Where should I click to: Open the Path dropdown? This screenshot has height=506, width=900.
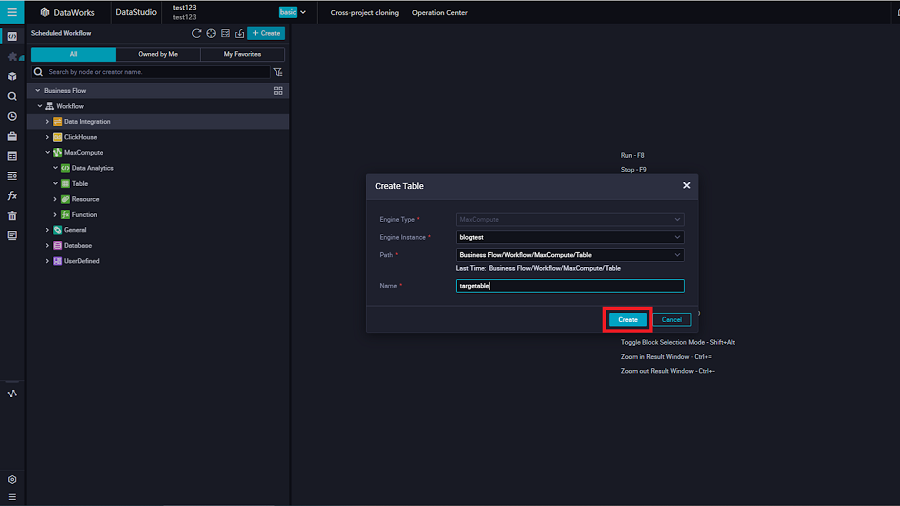tap(570, 255)
